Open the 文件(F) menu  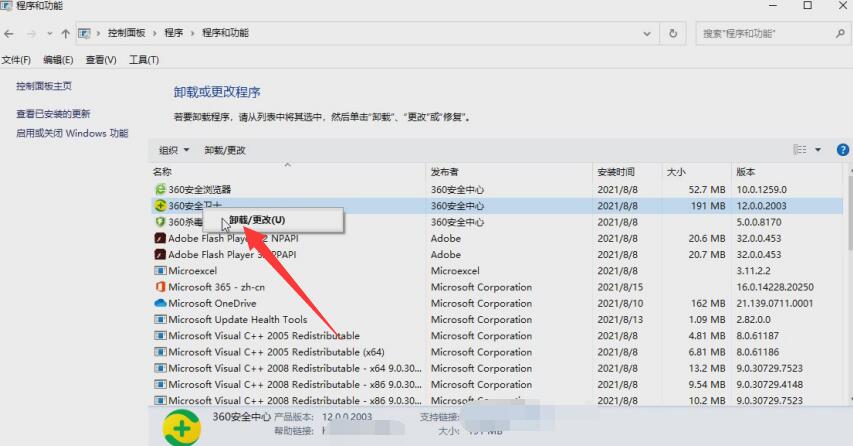tap(16, 60)
